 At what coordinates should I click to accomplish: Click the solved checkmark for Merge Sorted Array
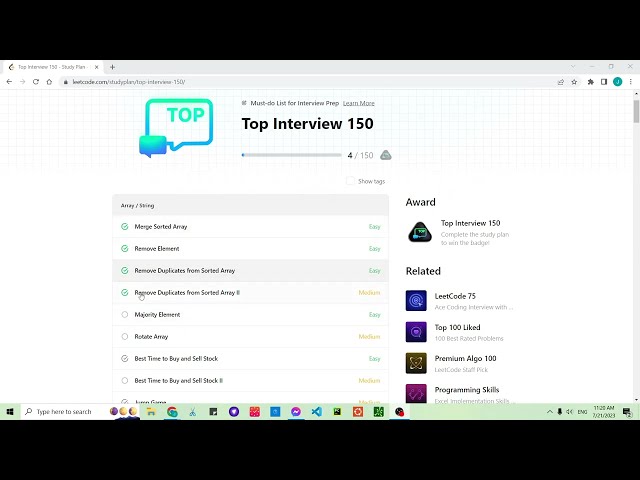click(125, 227)
